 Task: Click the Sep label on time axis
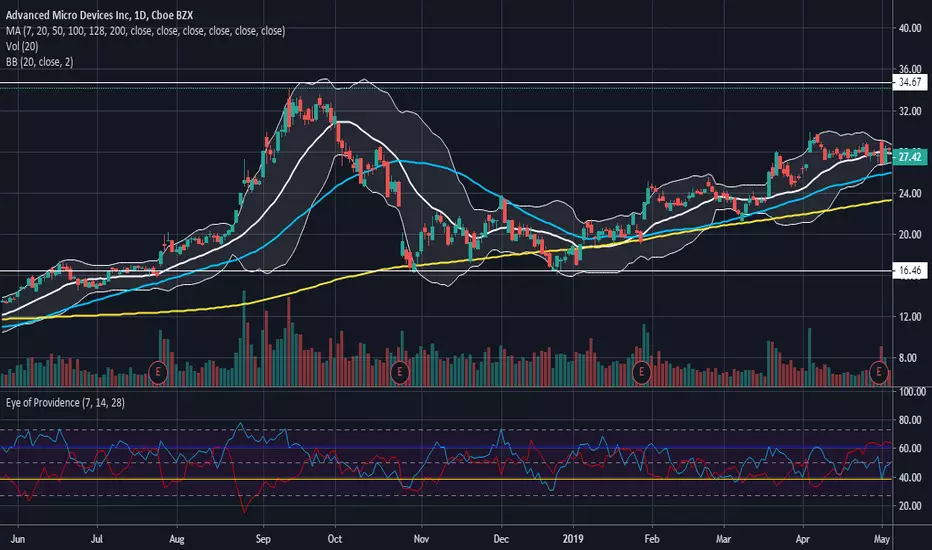coord(263,539)
